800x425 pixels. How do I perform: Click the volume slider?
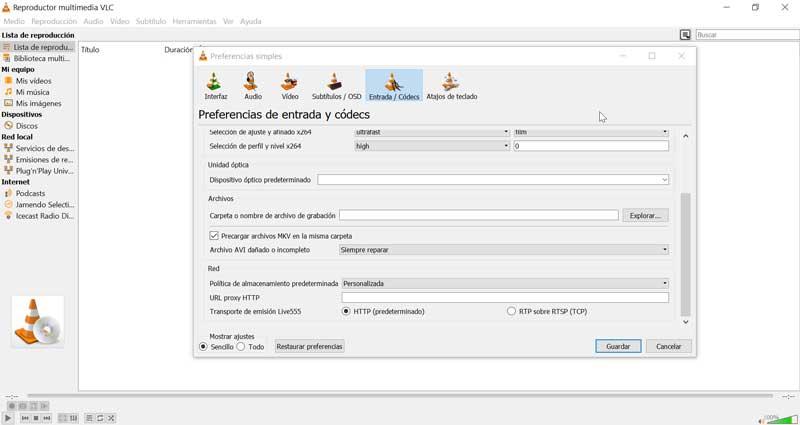(781, 420)
